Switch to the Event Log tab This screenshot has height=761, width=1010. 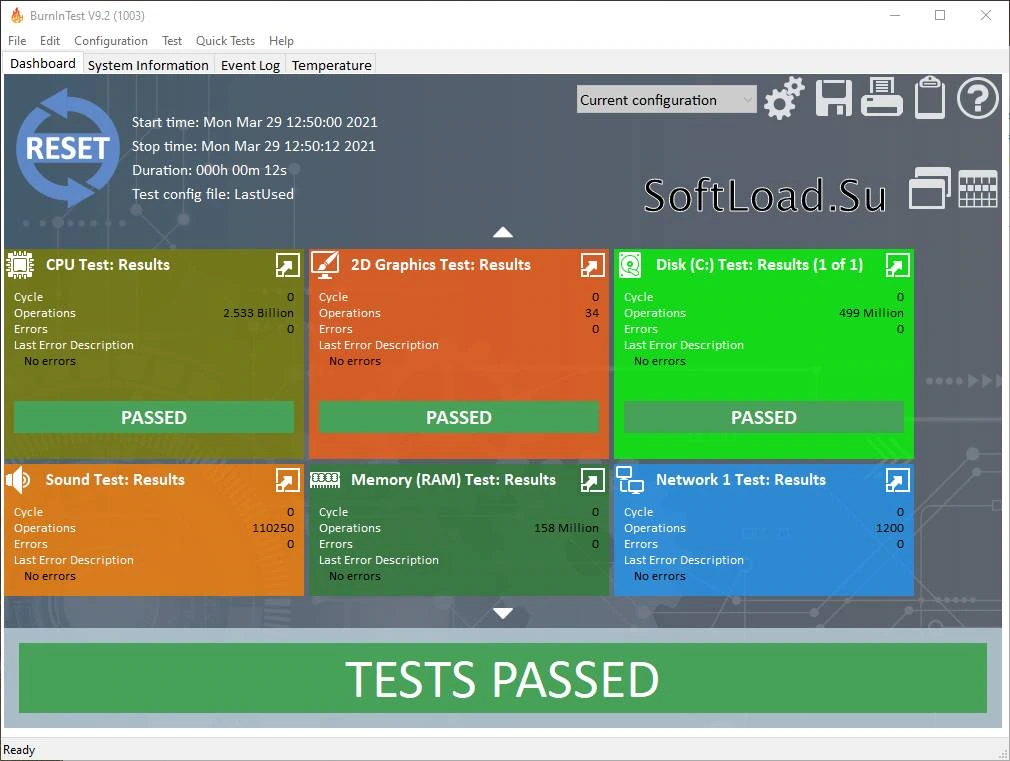(x=250, y=65)
